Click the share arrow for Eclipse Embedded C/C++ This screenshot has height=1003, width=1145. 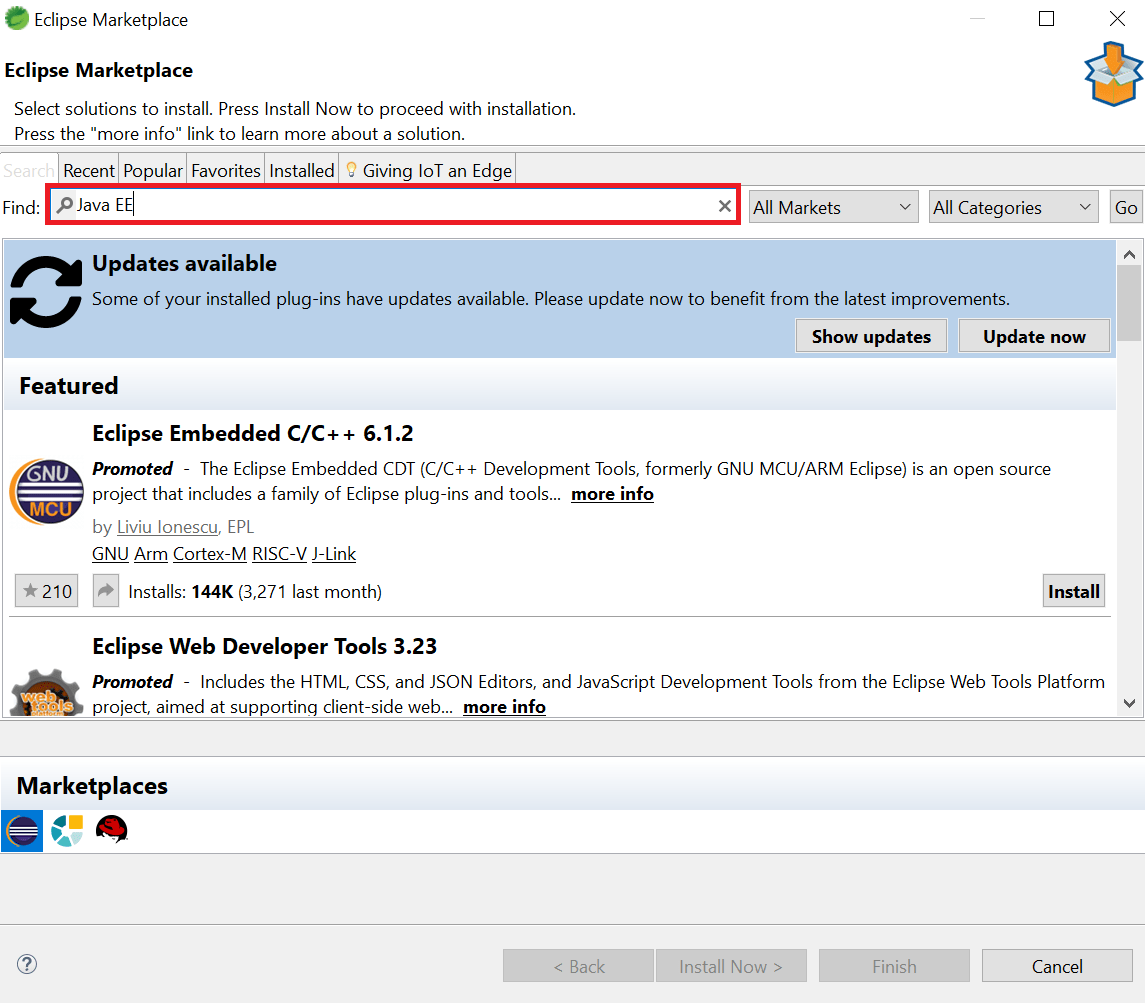[104, 590]
